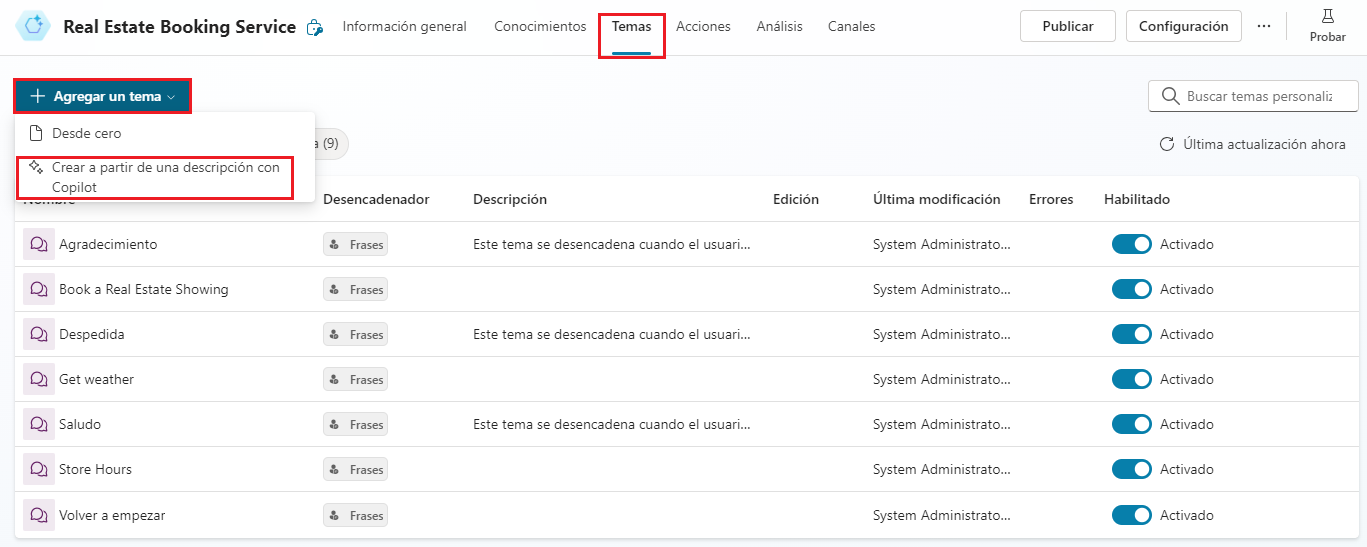This screenshot has height=547, width=1367.
Task: Click the Frases trigger badge for Store Hours
Action: 355,469
